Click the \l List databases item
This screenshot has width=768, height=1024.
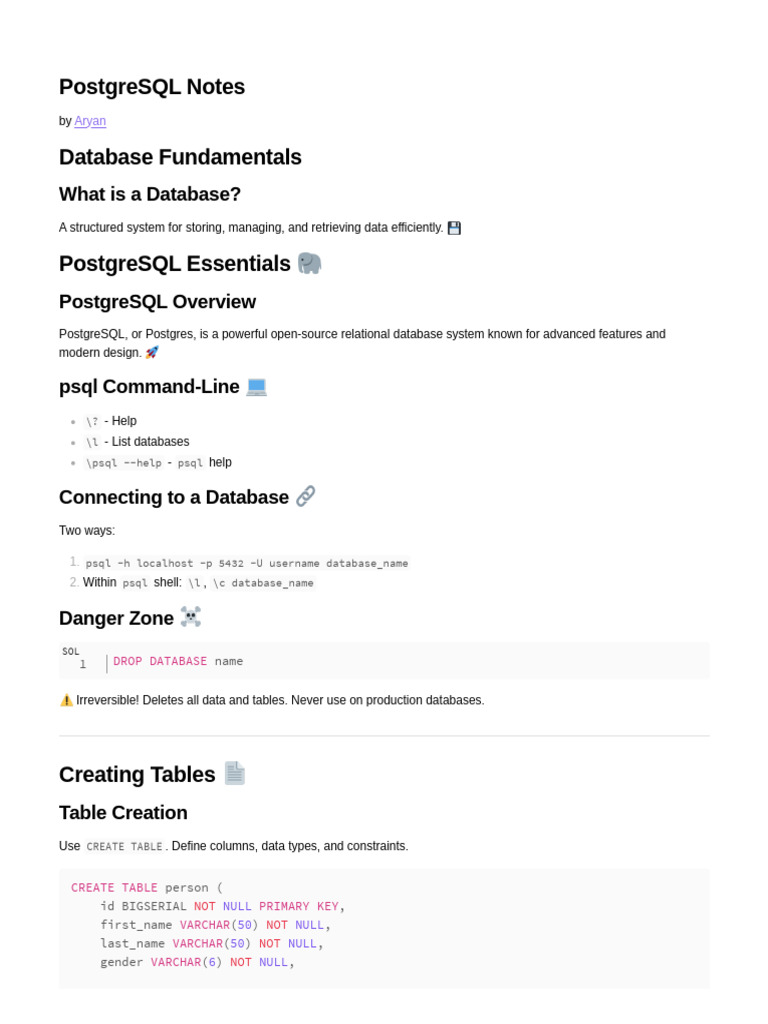(137, 442)
